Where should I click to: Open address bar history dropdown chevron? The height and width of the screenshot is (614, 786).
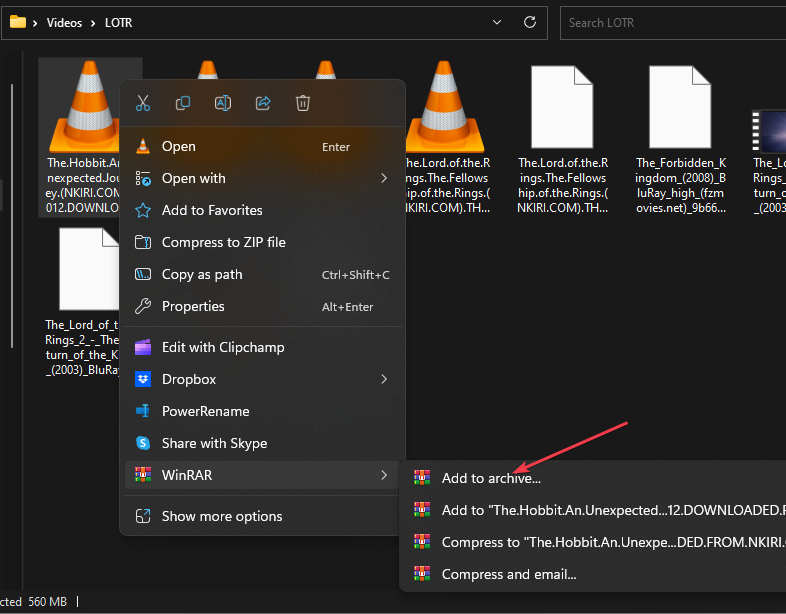pyautogui.click(x=497, y=22)
